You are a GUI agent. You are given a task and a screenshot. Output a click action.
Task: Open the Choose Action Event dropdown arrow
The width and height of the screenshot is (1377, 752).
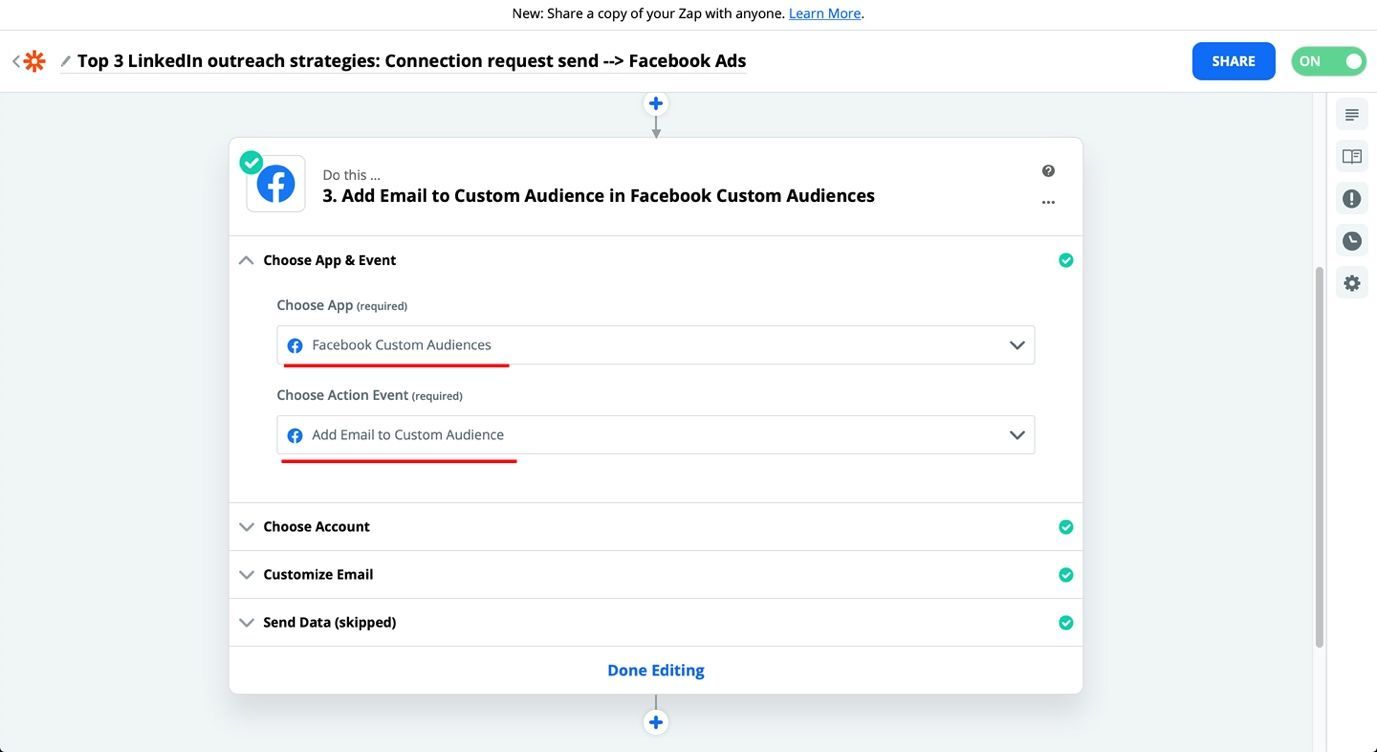point(1017,435)
